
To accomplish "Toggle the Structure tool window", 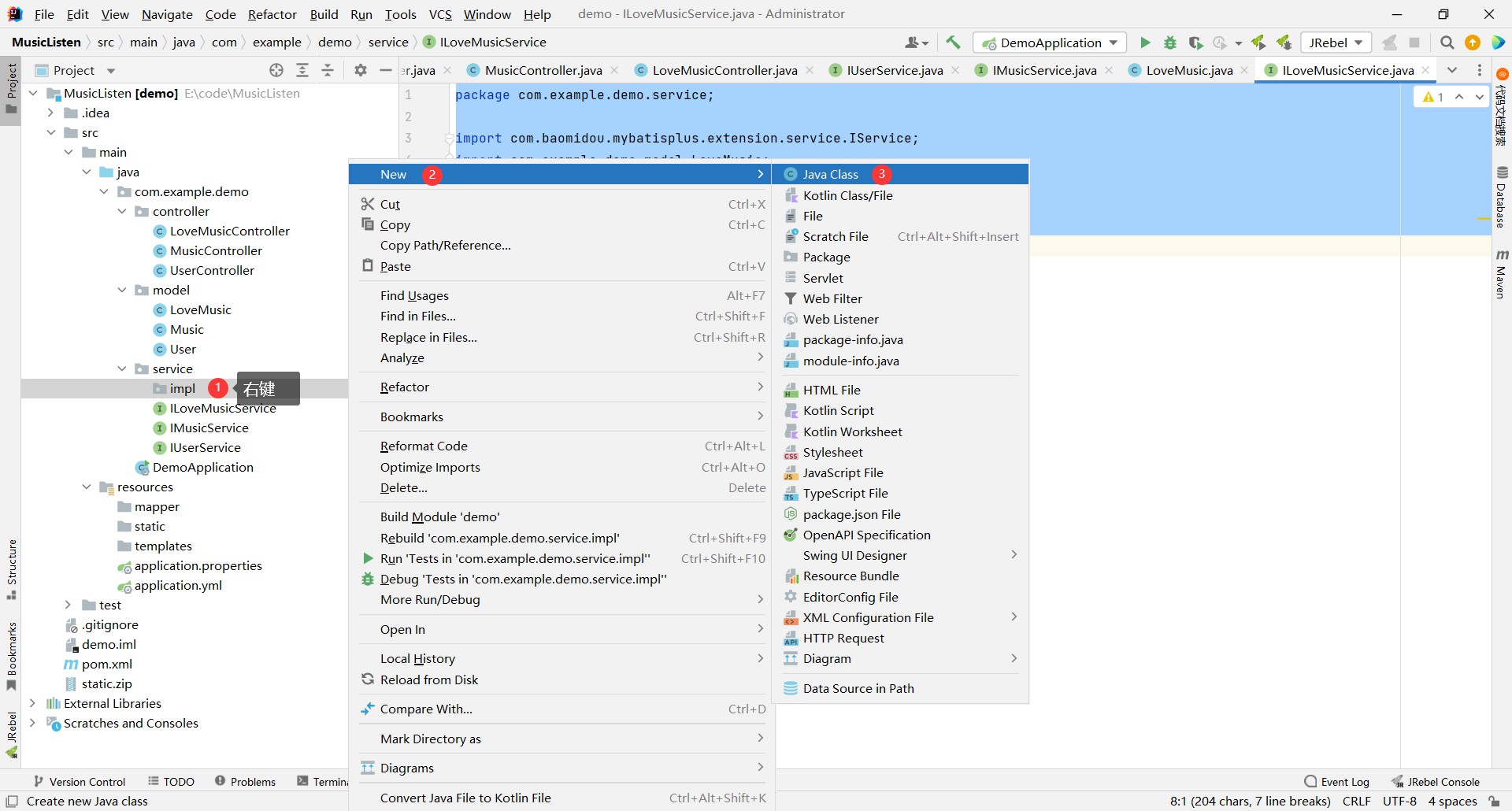I will 11,569.
